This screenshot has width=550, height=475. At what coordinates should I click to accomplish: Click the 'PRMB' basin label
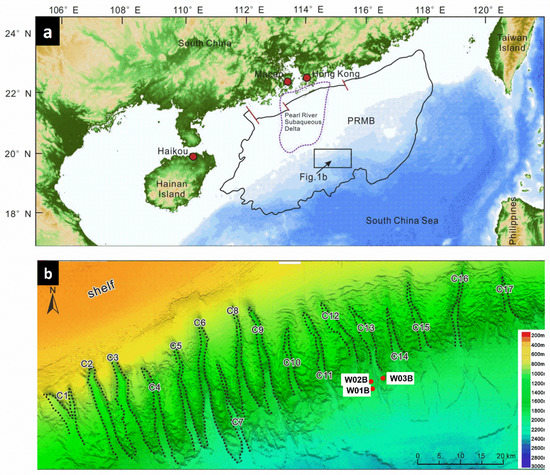tap(361, 121)
